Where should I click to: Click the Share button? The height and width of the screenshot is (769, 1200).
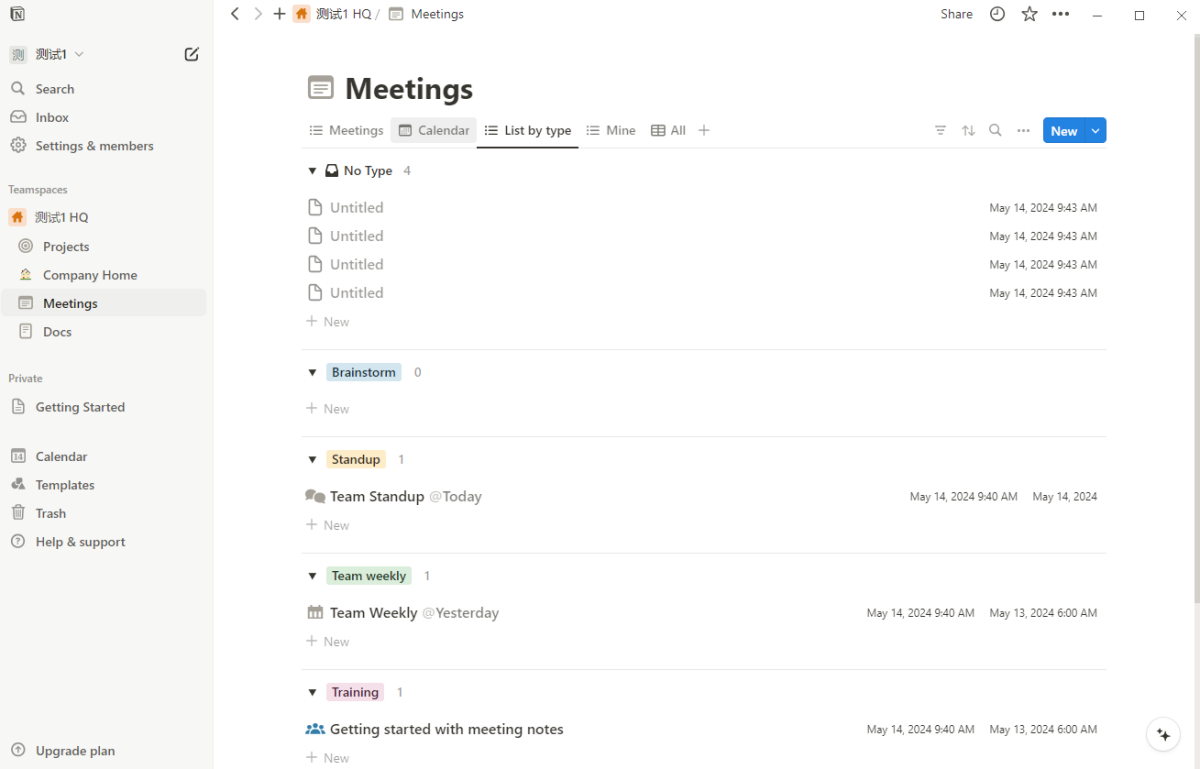(x=956, y=14)
